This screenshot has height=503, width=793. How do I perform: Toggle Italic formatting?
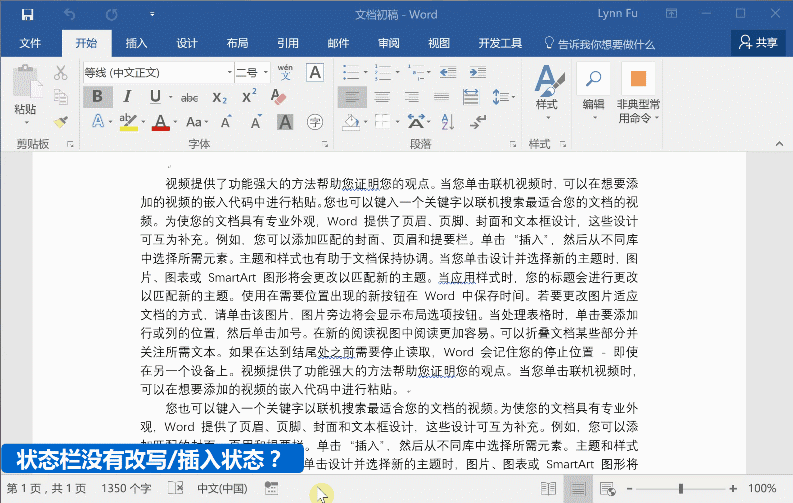[x=128, y=97]
